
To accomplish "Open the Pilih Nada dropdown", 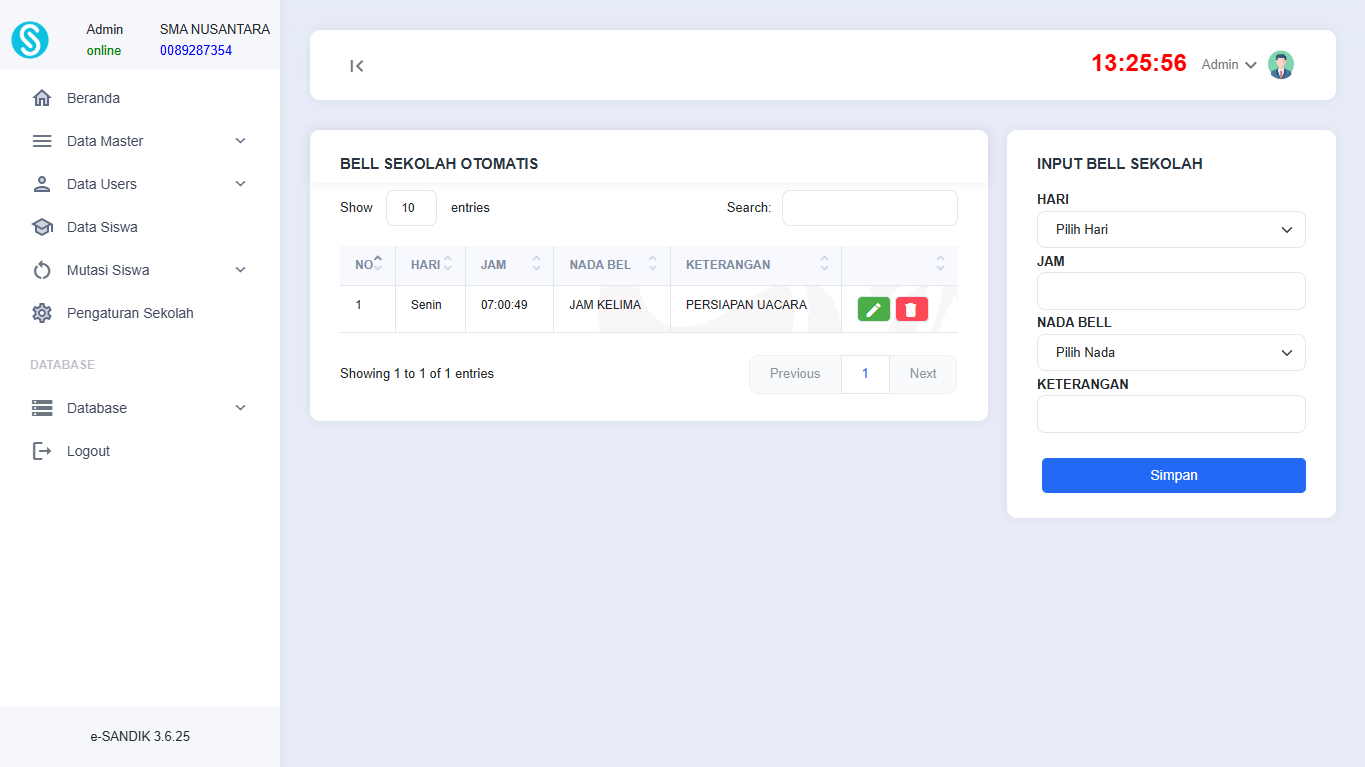I will [x=1171, y=352].
